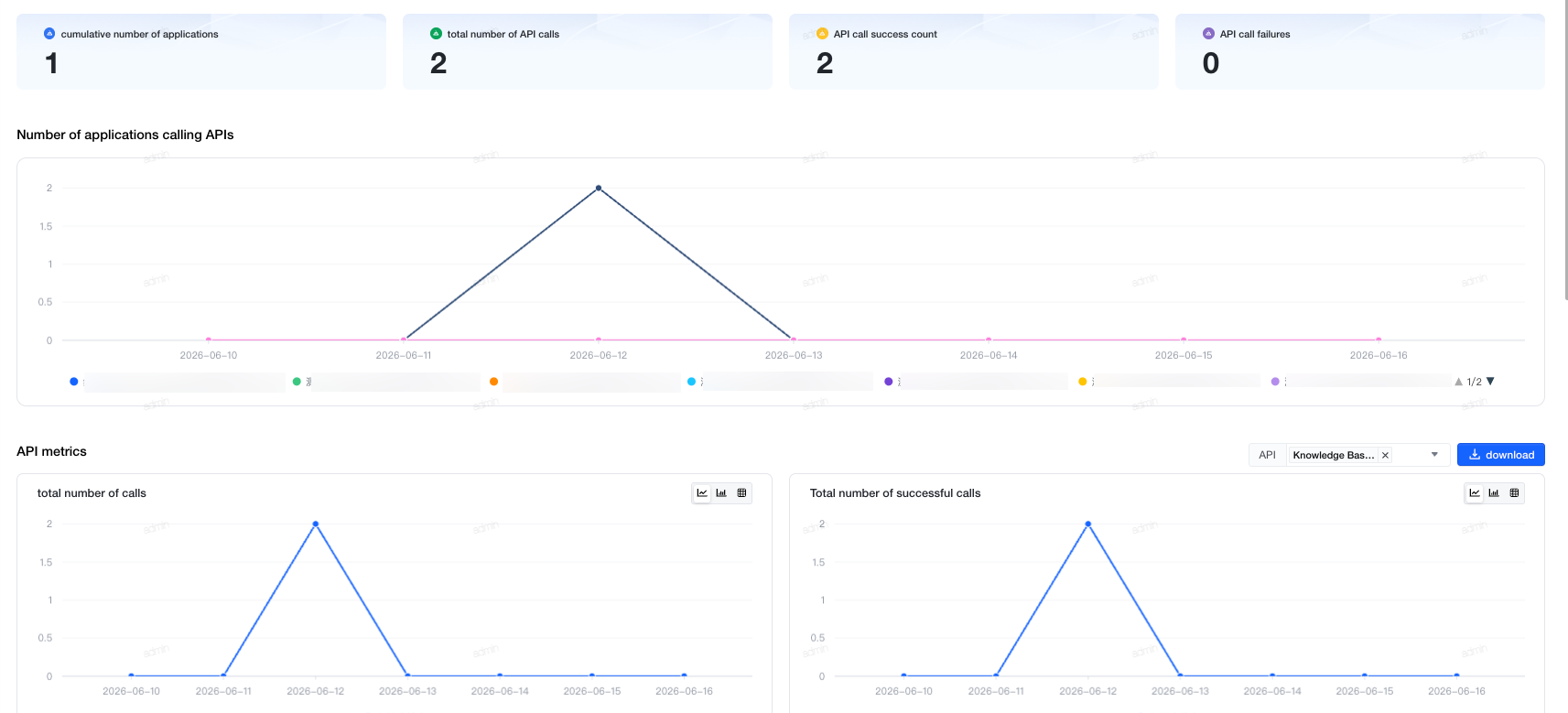Go to next legend page
The height and width of the screenshot is (713, 1568).
1490,382
